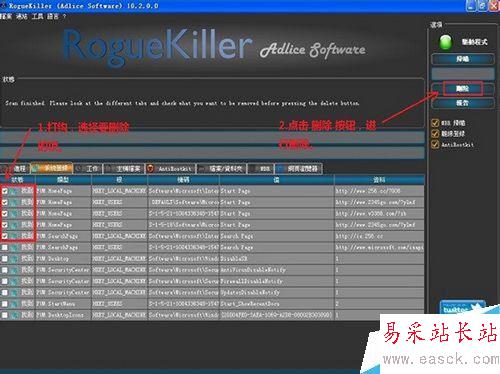Screen dimensions: 500x374
Task: Select the http://www.256.cc/7000 data cell
Action: (379, 191)
